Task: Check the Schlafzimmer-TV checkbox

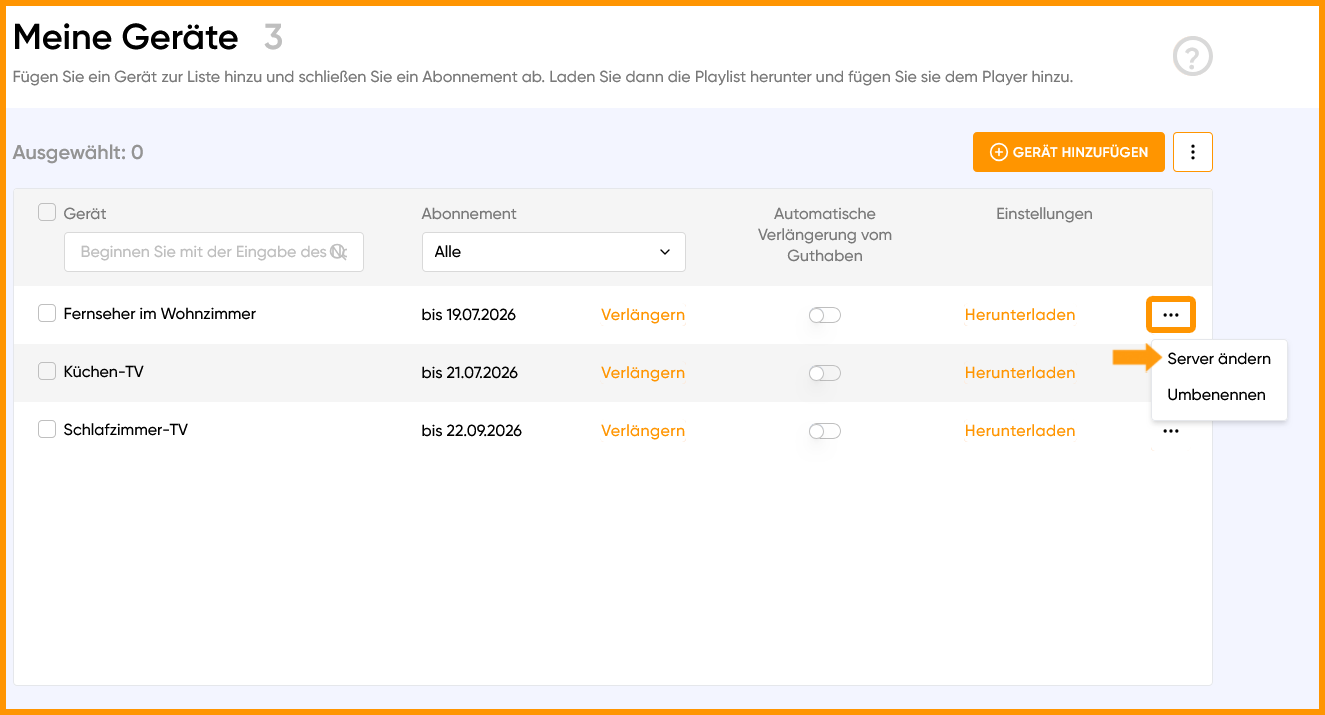Action: (x=47, y=429)
